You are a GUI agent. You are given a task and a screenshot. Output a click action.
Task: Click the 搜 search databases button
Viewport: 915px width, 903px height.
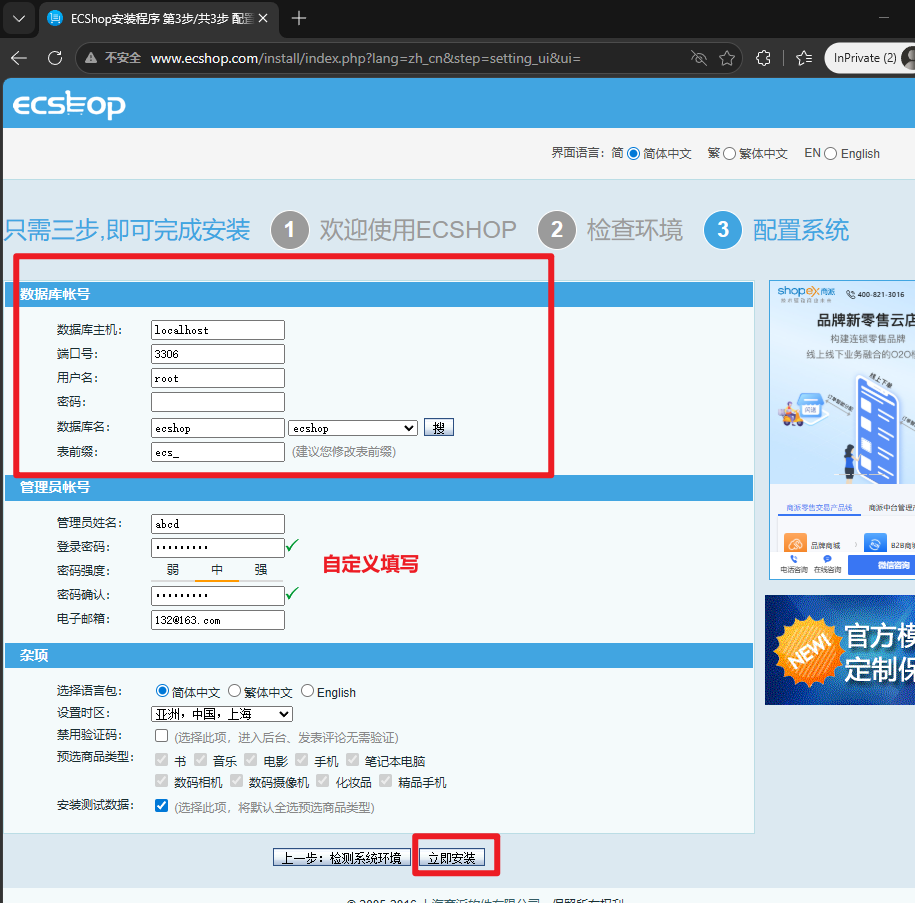click(439, 427)
